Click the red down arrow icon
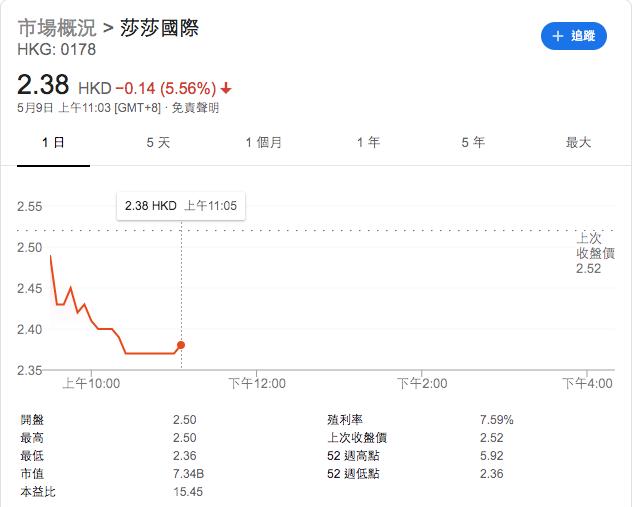The height and width of the screenshot is (507, 635). coord(227,86)
